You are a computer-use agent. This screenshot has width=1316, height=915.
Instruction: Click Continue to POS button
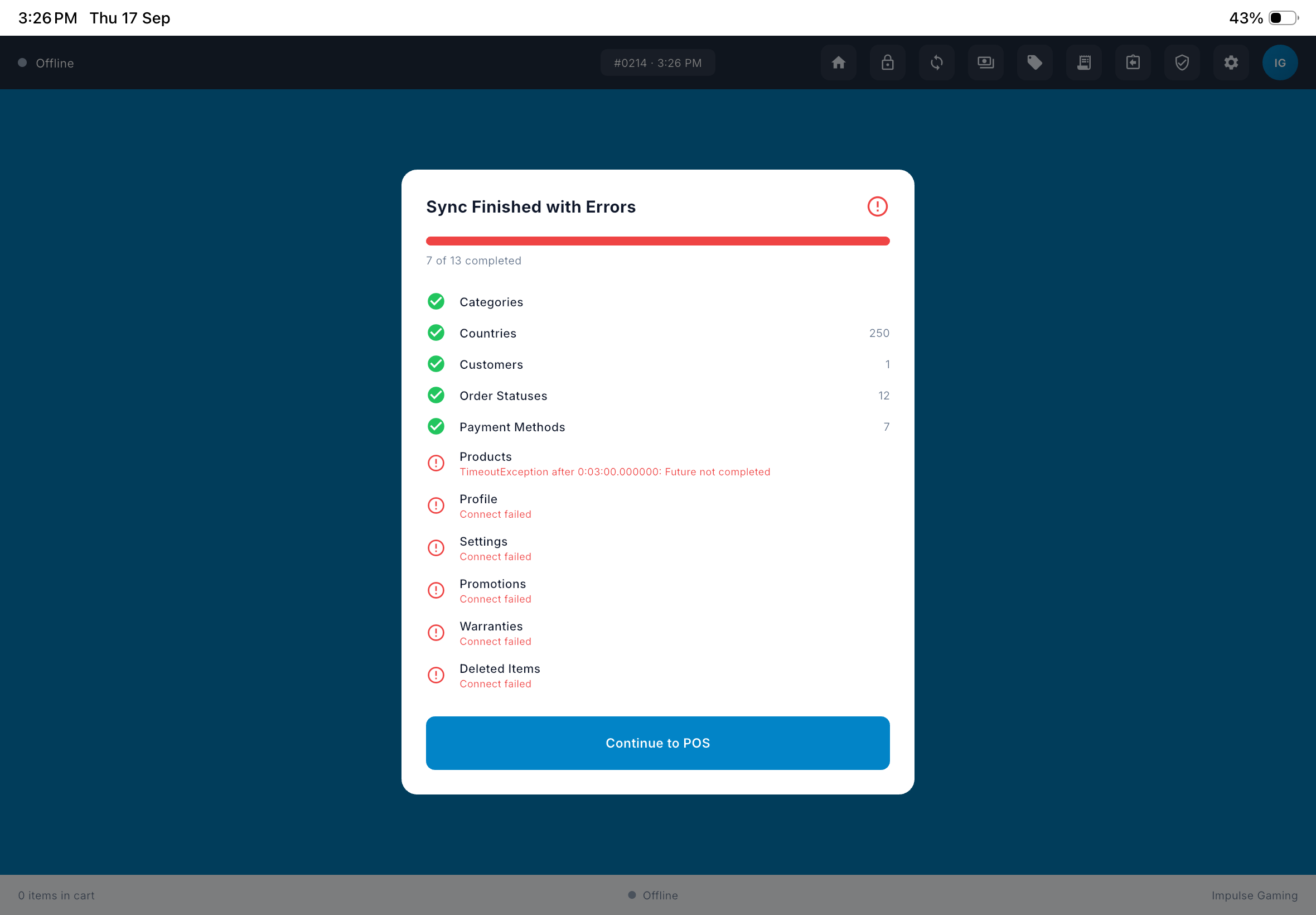657,743
